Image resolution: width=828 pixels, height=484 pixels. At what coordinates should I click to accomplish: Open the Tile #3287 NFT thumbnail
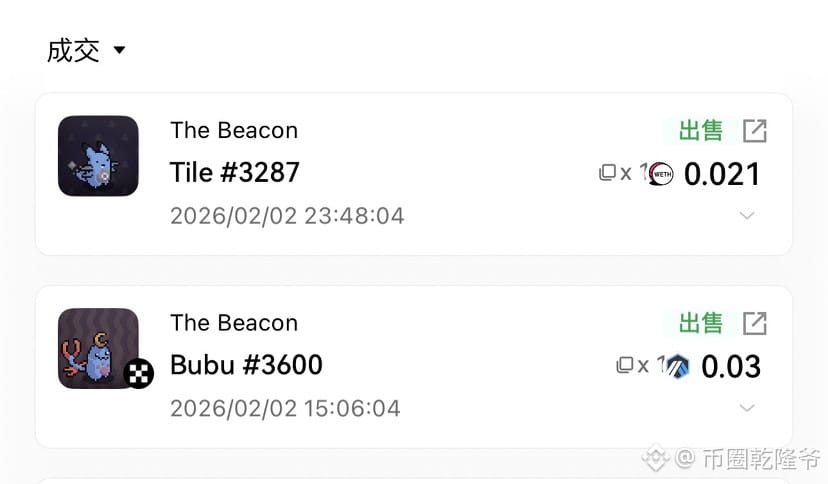[98, 156]
